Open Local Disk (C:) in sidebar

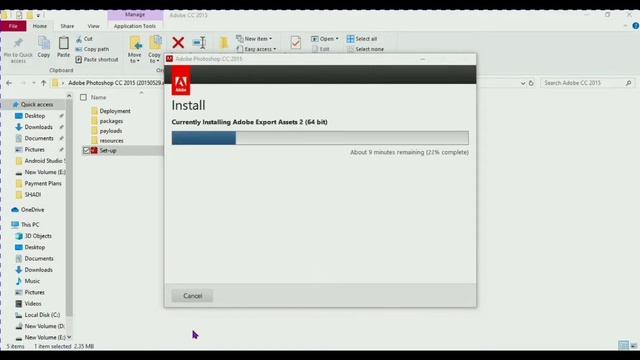38,315
